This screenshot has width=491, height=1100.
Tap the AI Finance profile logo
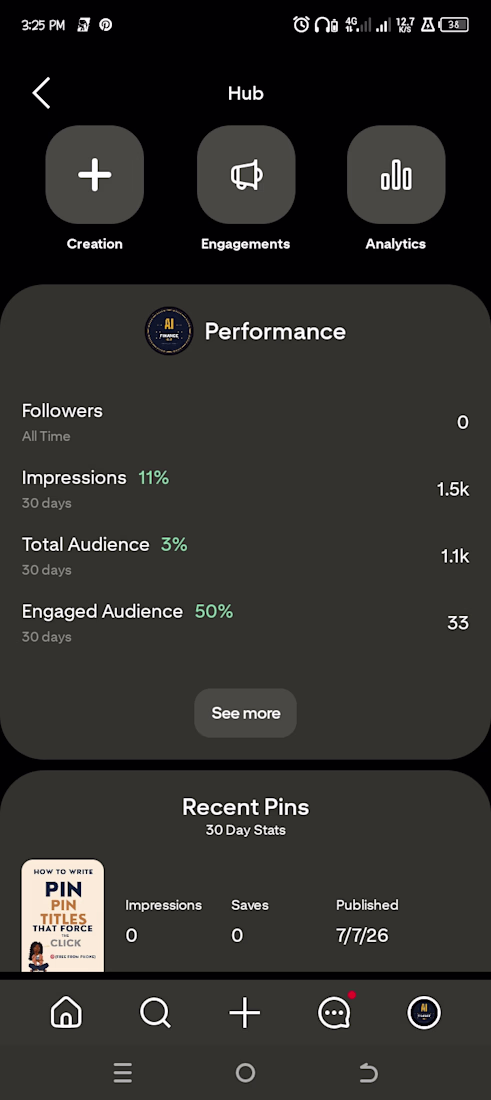pos(169,331)
